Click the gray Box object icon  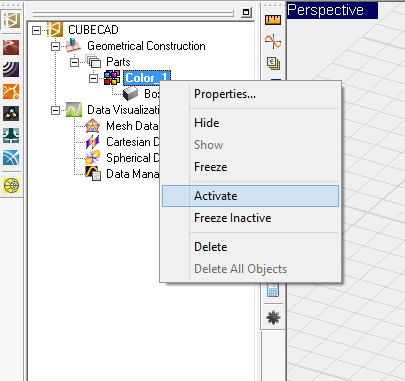pyautogui.click(x=130, y=94)
